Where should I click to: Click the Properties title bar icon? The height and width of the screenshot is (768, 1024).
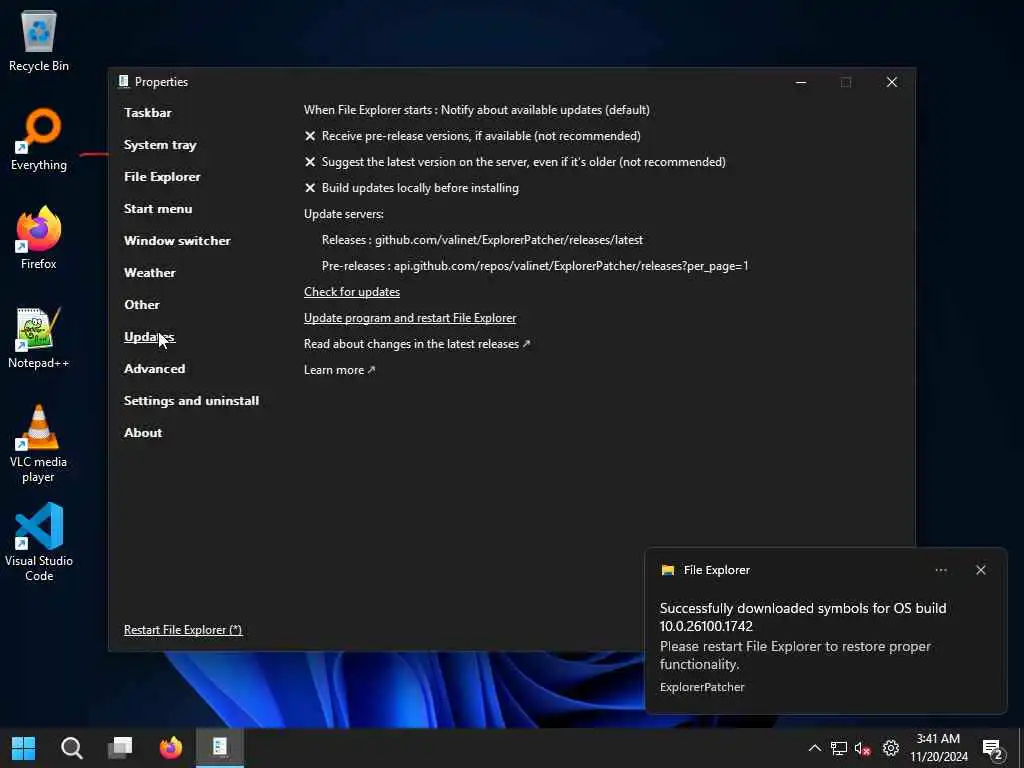[123, 82]
